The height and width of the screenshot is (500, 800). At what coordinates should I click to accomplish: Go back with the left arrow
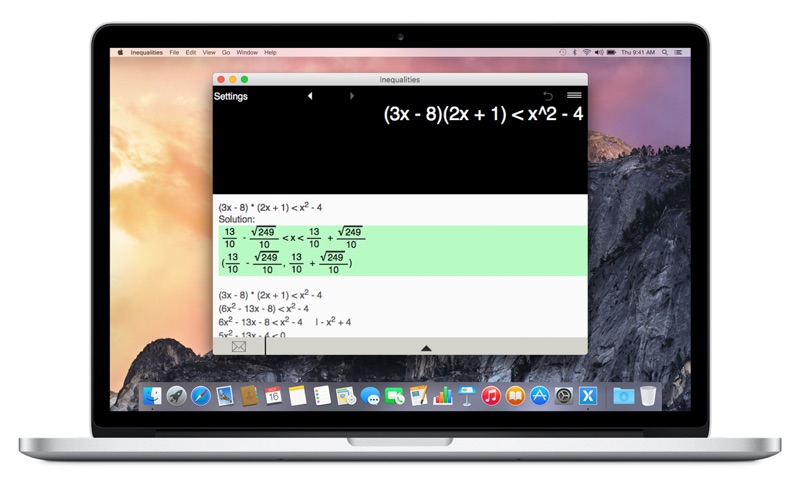310,96
